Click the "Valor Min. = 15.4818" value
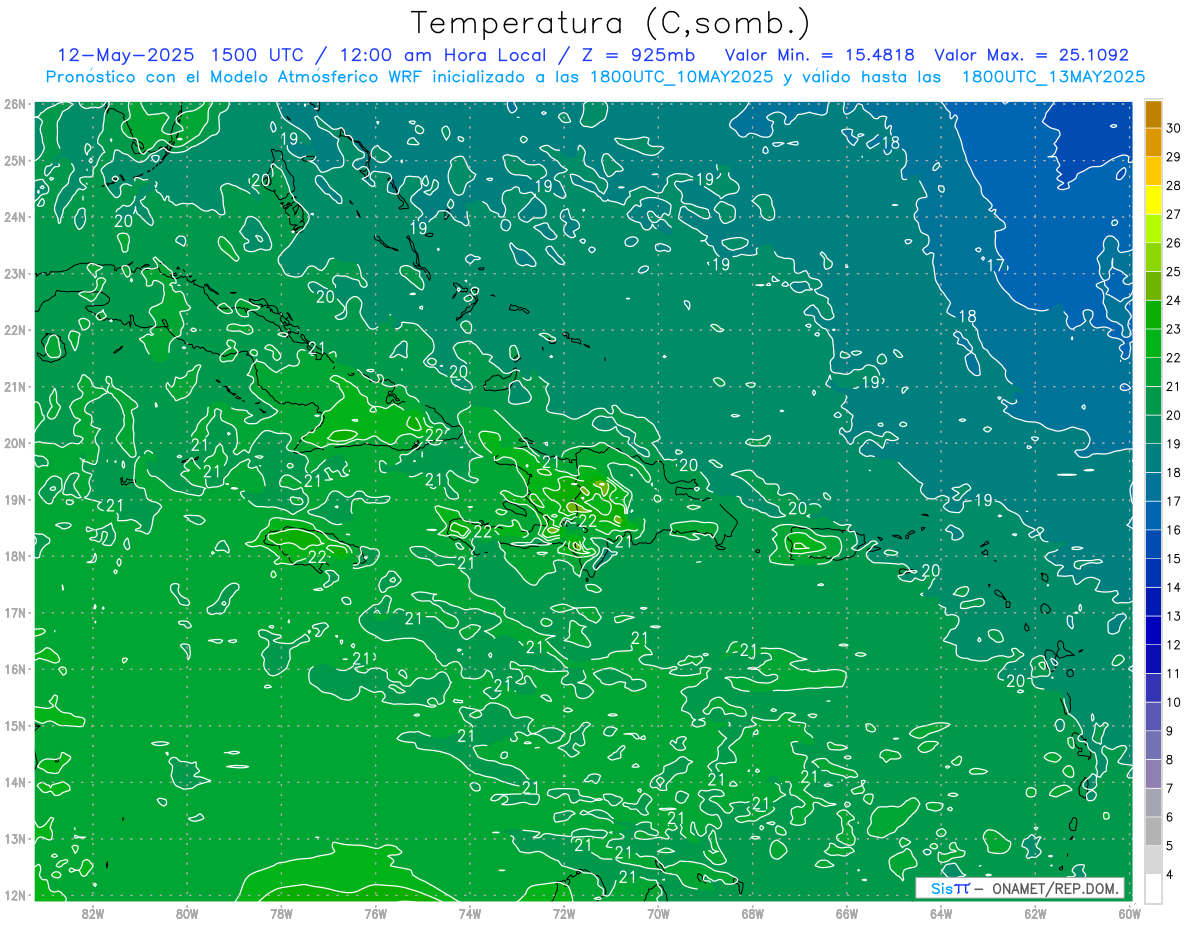1200x927 pixels. coord(820,55)
